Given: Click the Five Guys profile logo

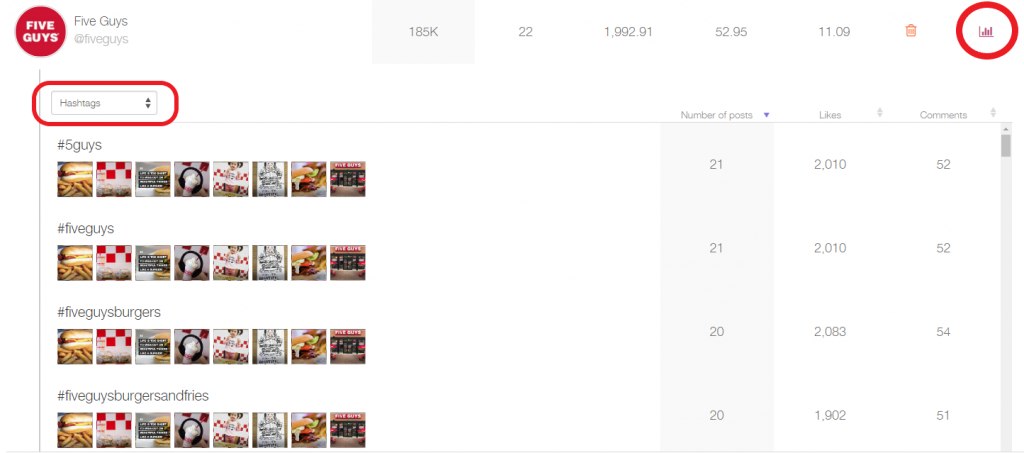Looking at the screenshot, I should [x=40, y=31].
